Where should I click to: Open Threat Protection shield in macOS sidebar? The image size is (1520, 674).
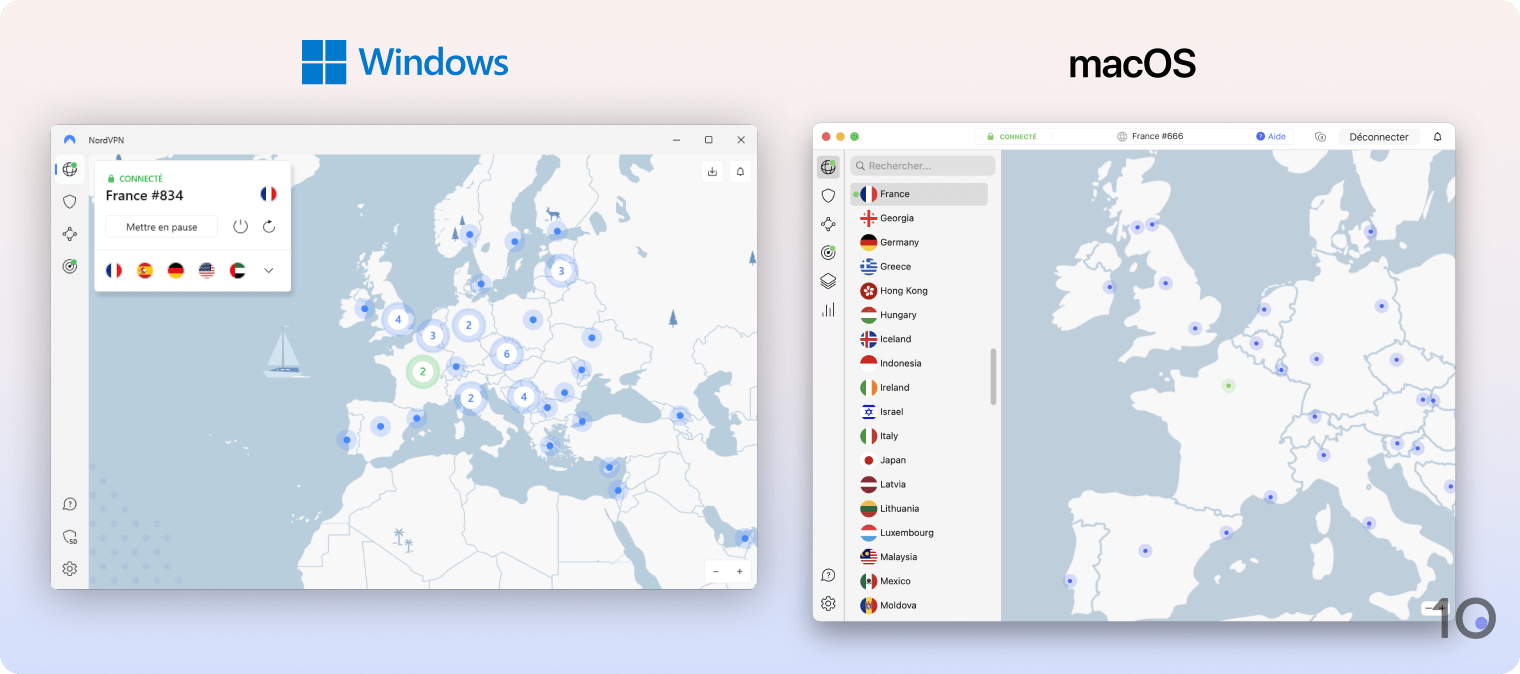point(828,195)
